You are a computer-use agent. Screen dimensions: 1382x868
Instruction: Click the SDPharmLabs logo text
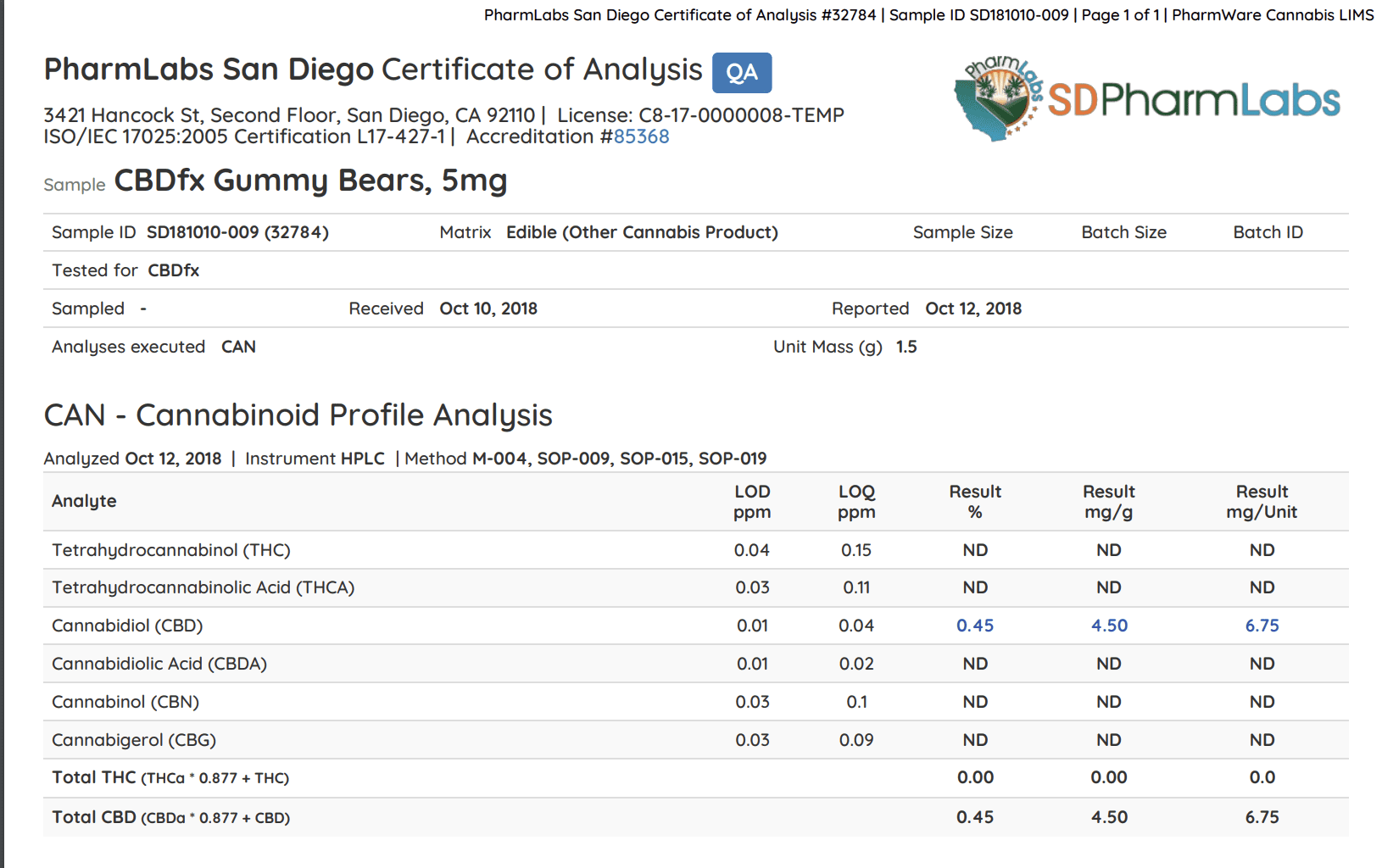(x=1194, y=100)
